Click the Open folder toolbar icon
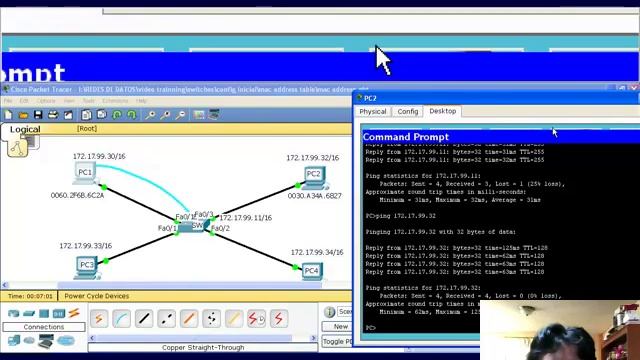640x360 pixels. pyautogui.click(x=23, y=115)
